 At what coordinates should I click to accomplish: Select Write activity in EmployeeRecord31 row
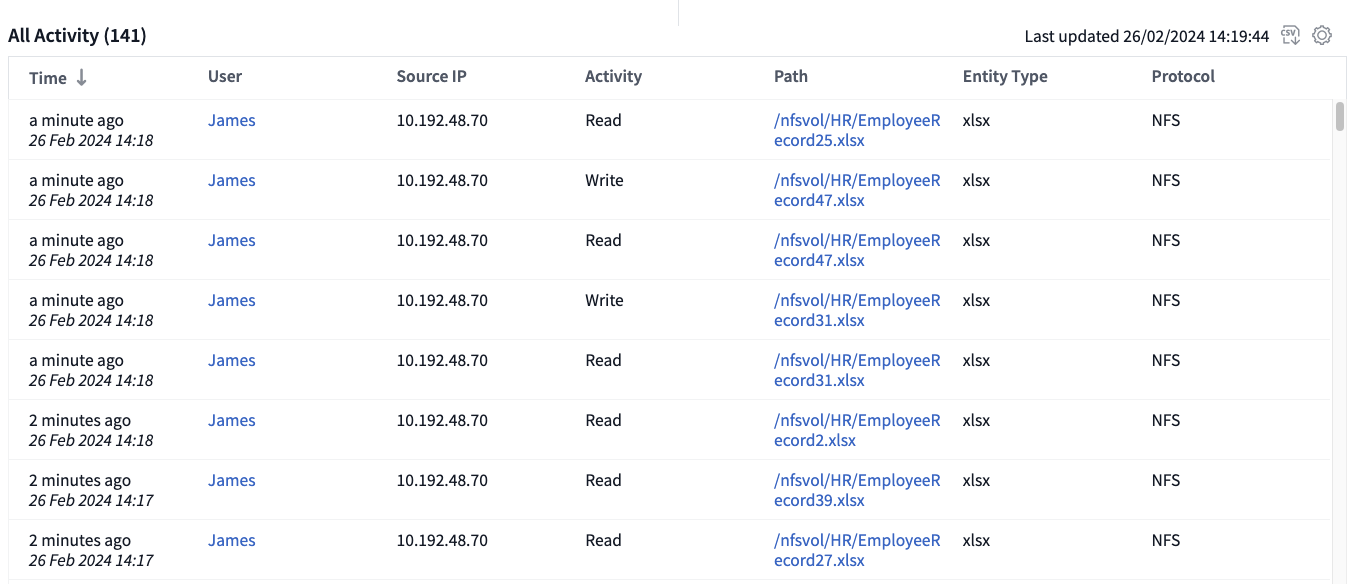tap(604, 300)
